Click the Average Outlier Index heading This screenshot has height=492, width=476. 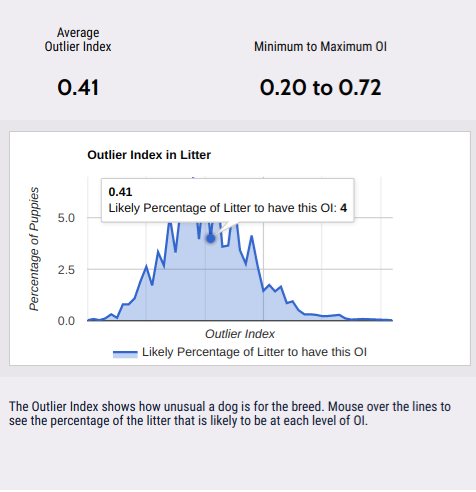[x=78, y=40]
